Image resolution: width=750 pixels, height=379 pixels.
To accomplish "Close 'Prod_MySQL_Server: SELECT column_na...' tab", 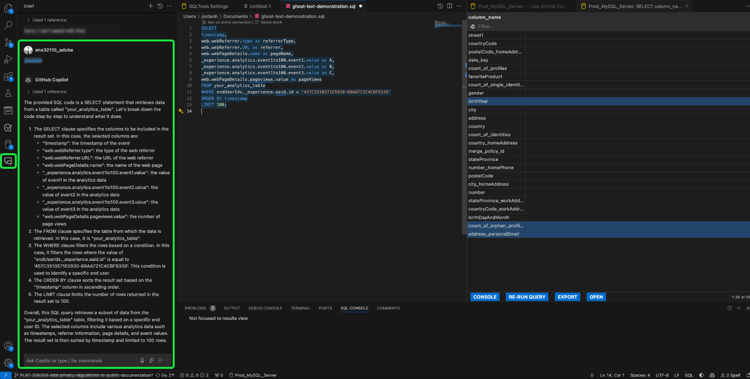I will pyautogui.click(x=687, y=6).
